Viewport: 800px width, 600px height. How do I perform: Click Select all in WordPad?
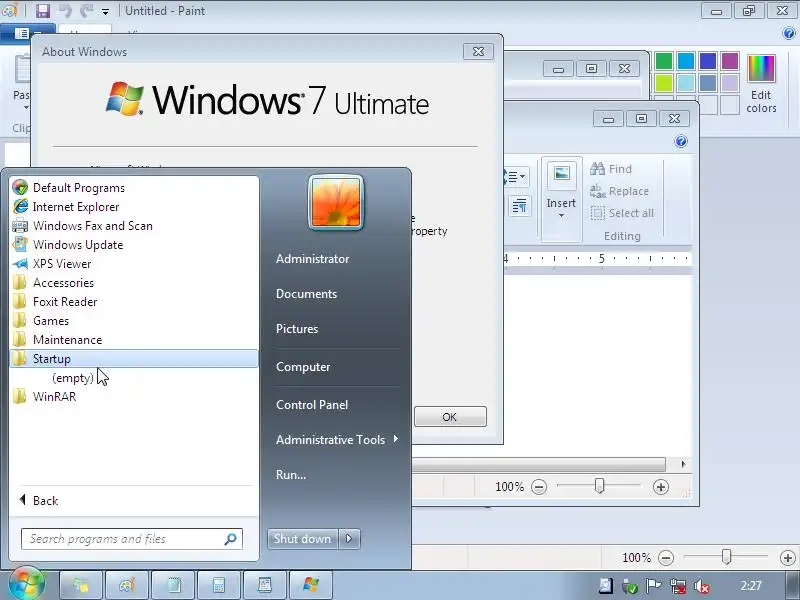(622, 213)
